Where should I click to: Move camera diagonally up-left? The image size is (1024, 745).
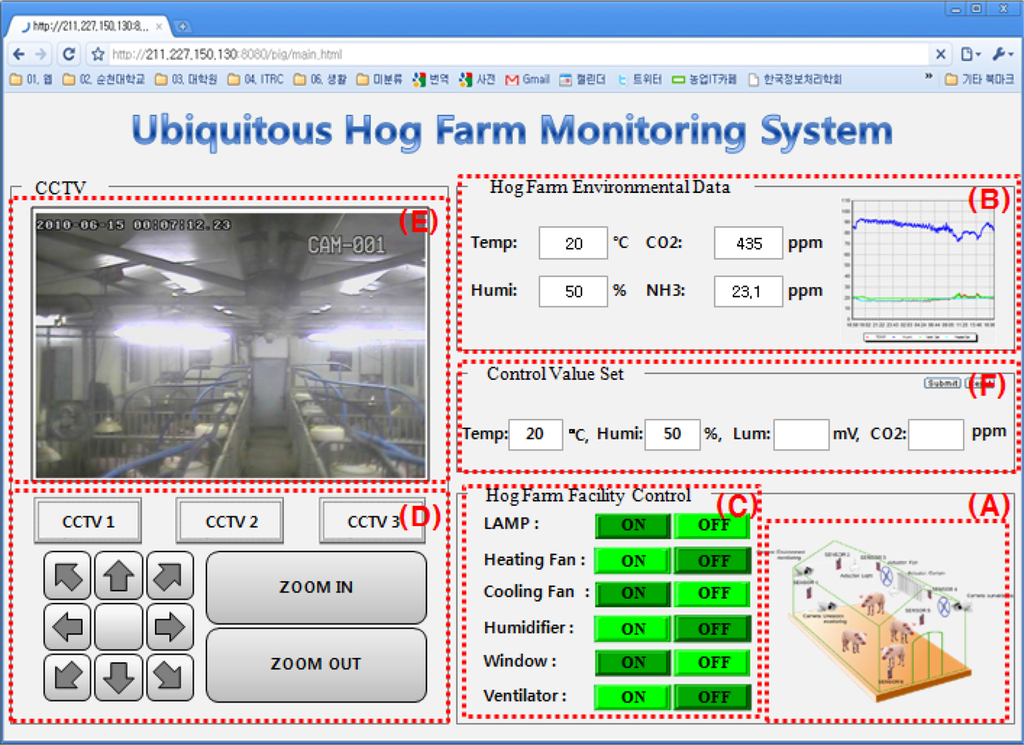pos(68,575)
